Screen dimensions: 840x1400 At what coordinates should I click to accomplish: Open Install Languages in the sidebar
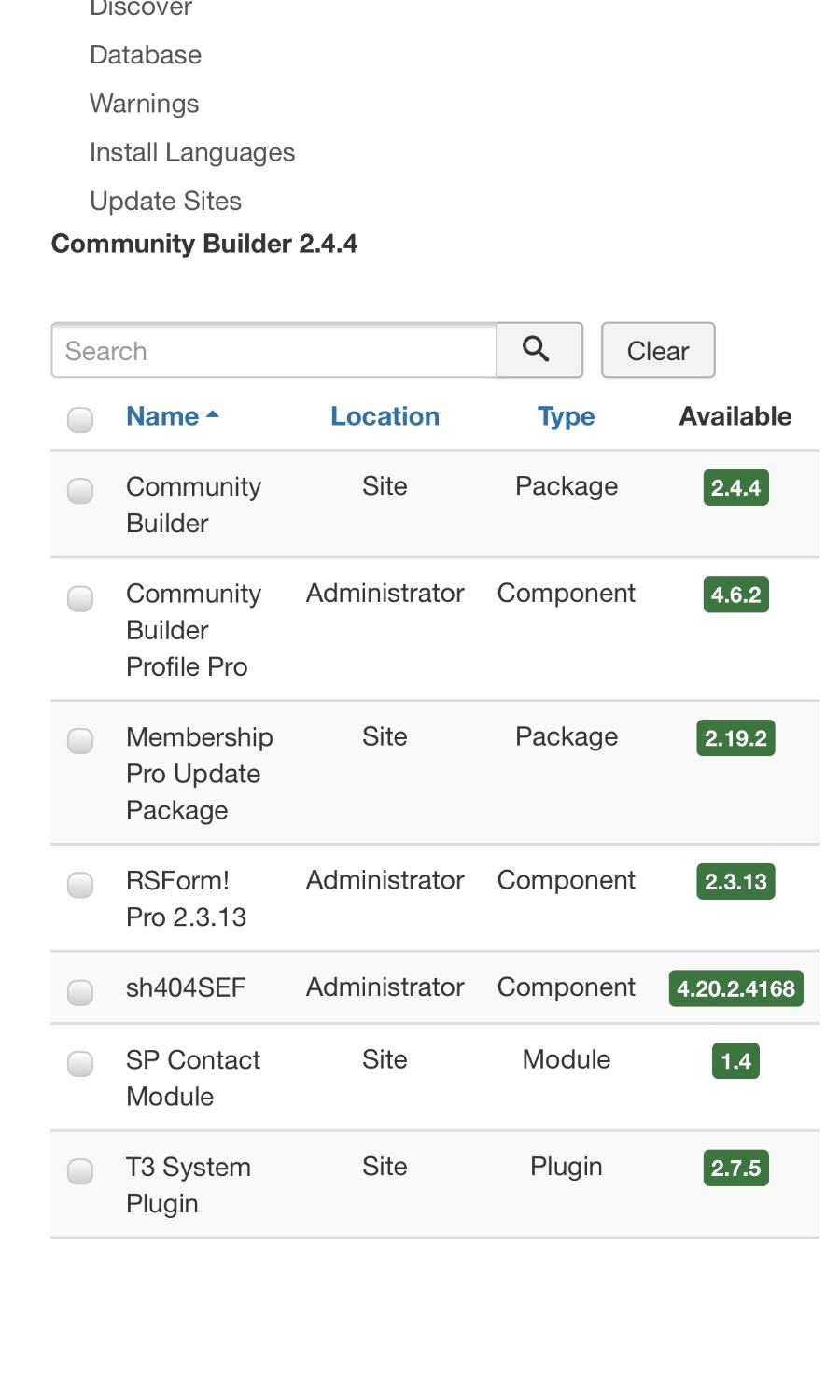coord(192,152)
